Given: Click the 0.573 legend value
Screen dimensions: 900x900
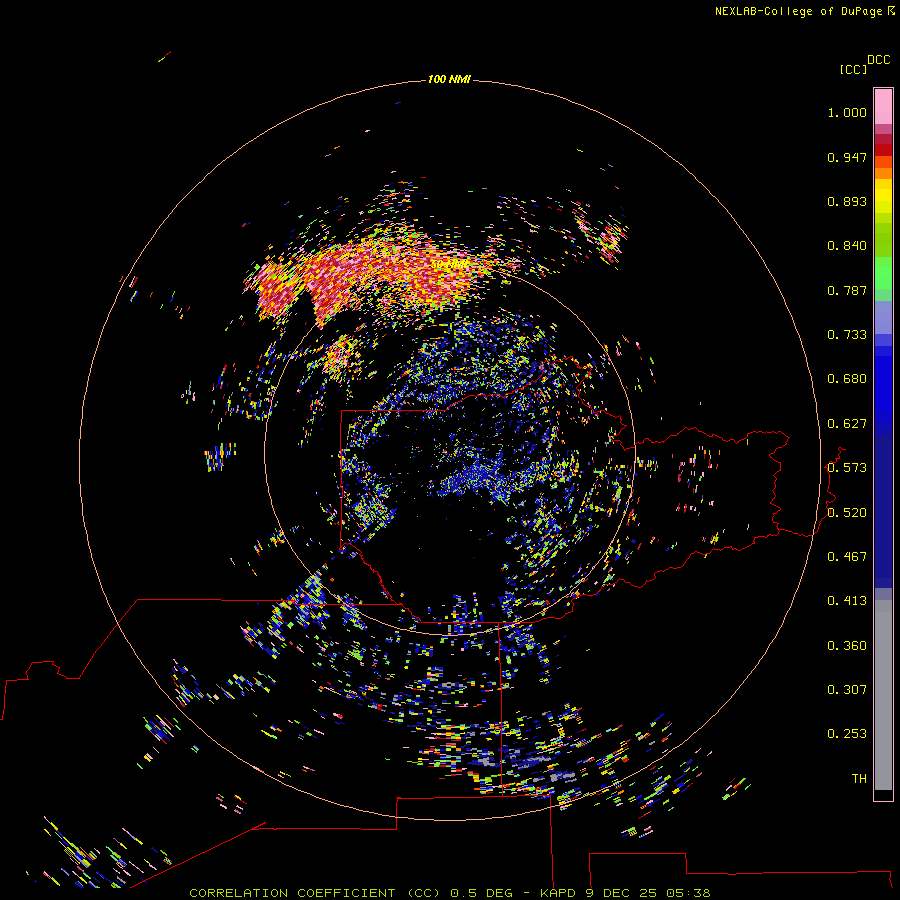Looking at the screenshot, I should click(x=847, y=468).
